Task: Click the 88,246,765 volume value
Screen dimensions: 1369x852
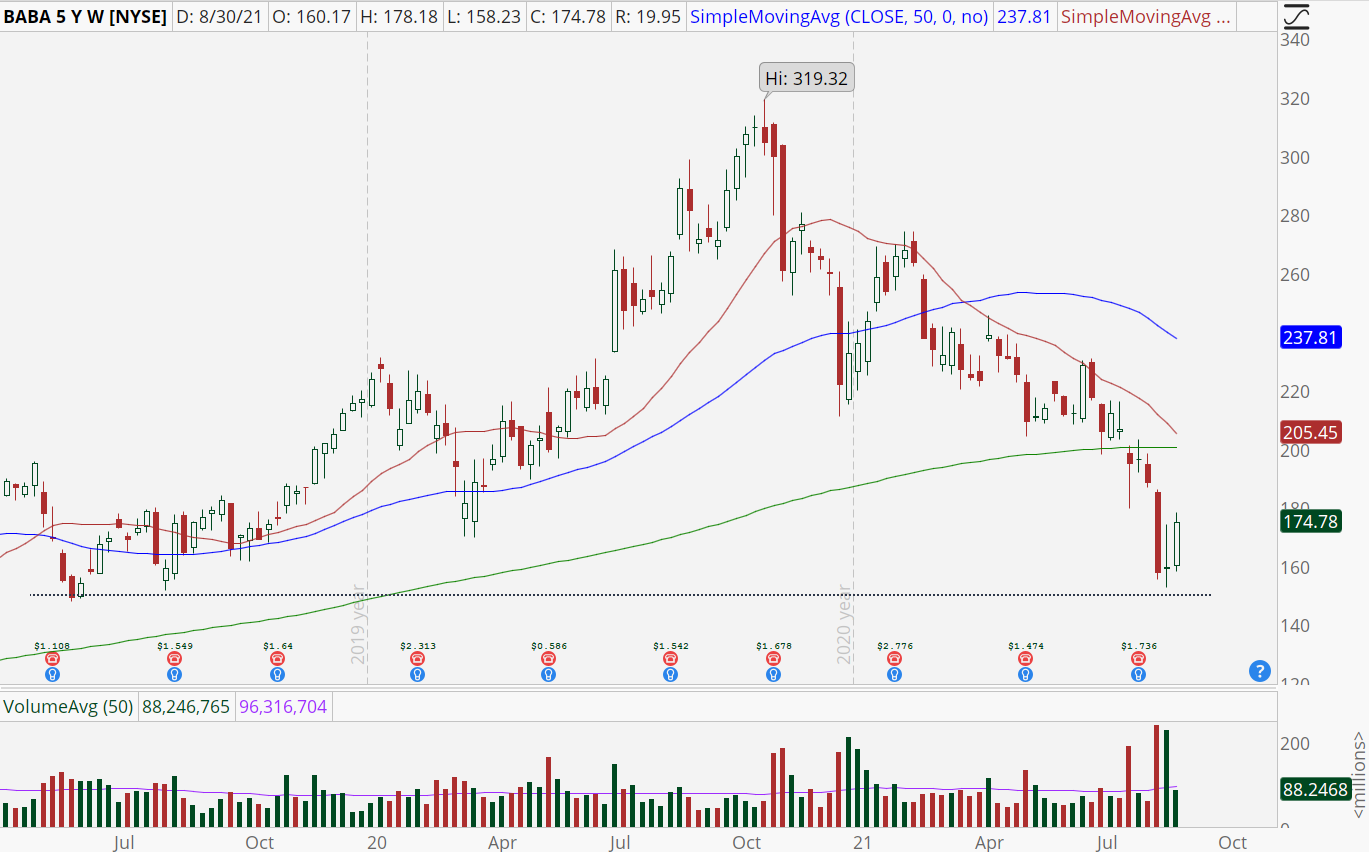Action: click(186, 707)
